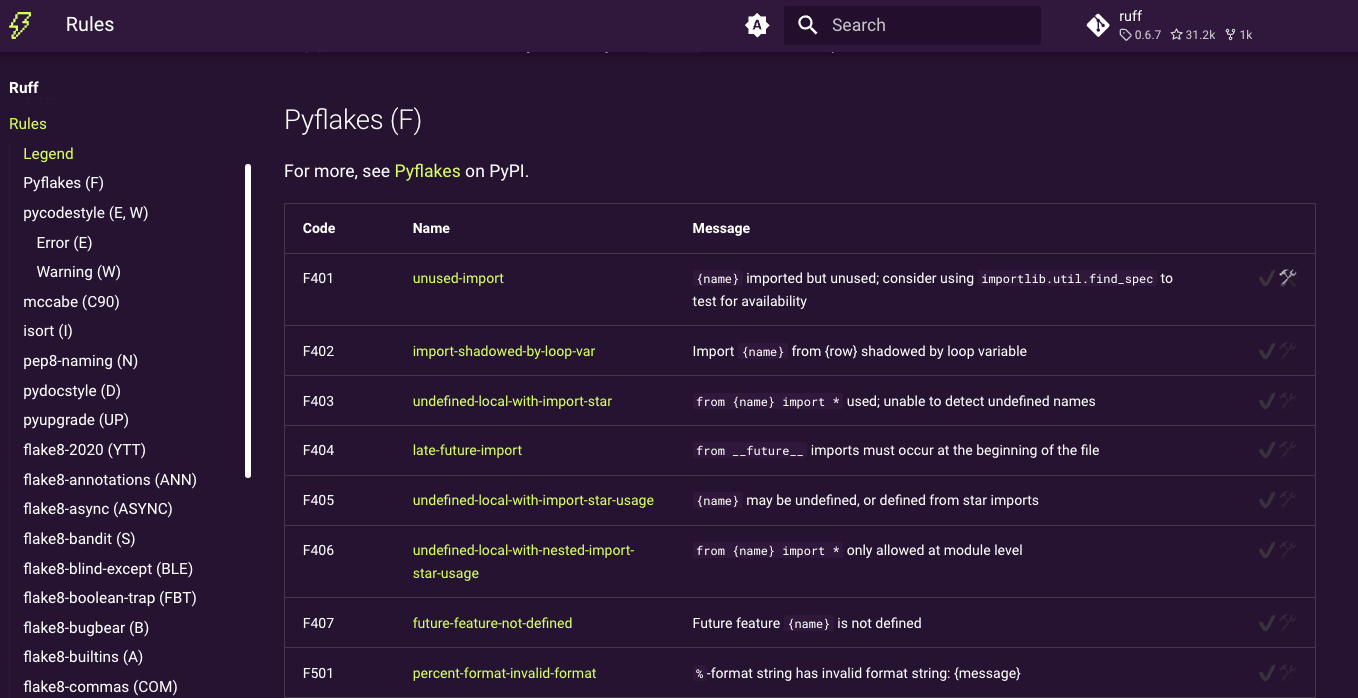Open the undefined-local-with-nested-import-star-usage rule
The width and height of the screenshot is (1358, 698).
523,561
